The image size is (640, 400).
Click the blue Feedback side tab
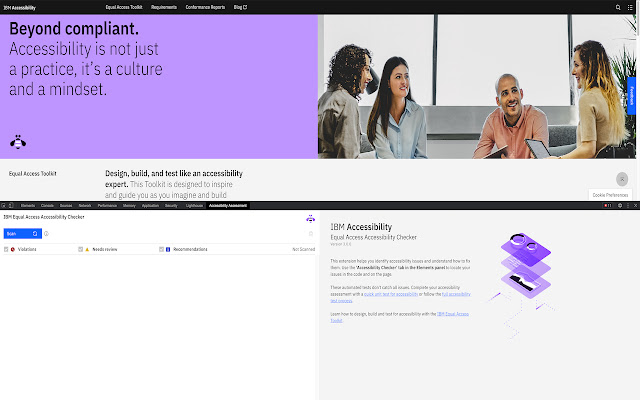(631, 96)
